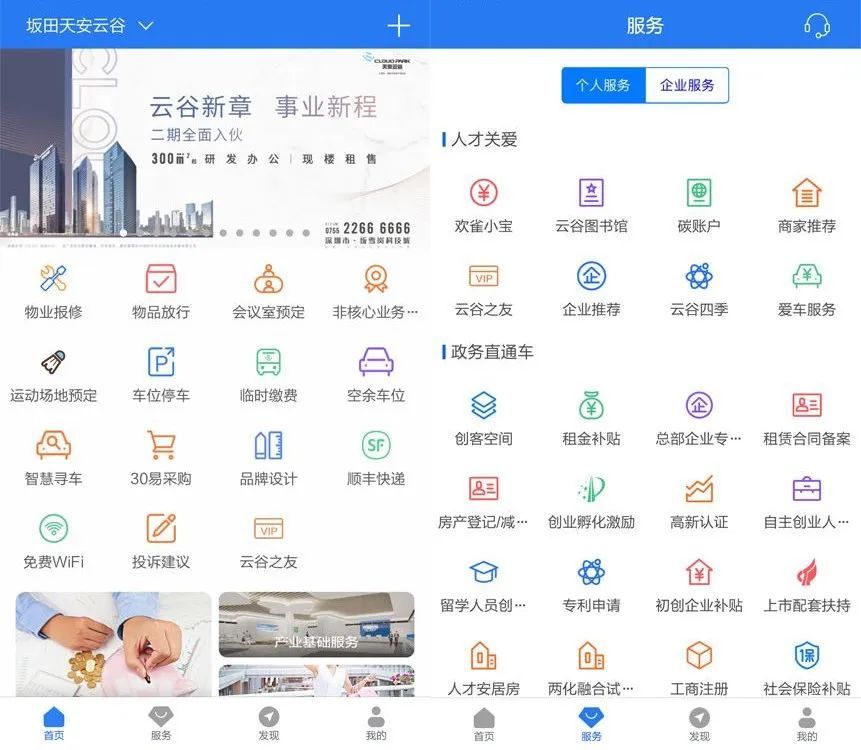Image resolution: width=861 pixels, height=750 pixels.
Task: Tap 商家推荐 house icon
Action: coord(807,192)
